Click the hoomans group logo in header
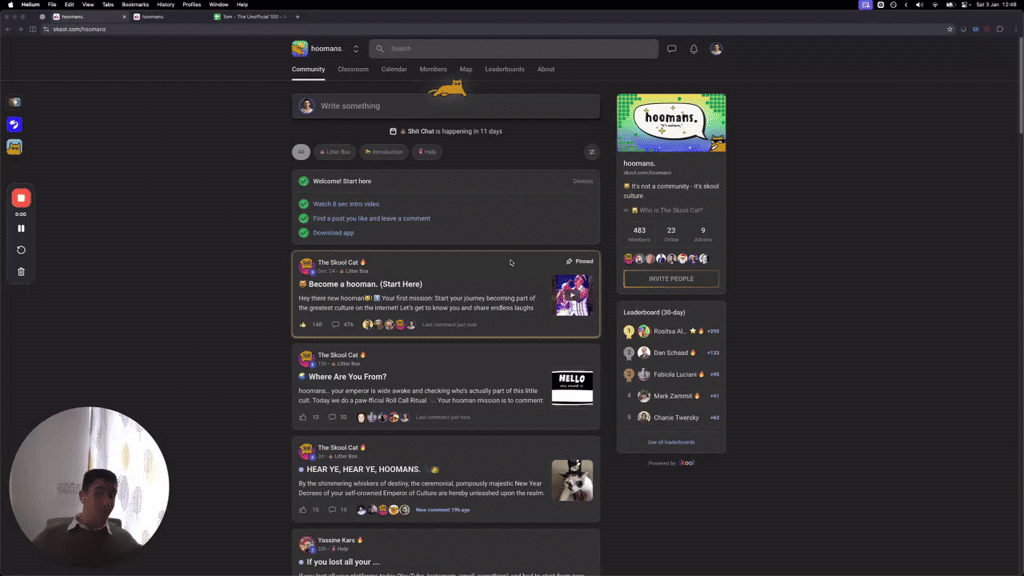 coord(300,48)
